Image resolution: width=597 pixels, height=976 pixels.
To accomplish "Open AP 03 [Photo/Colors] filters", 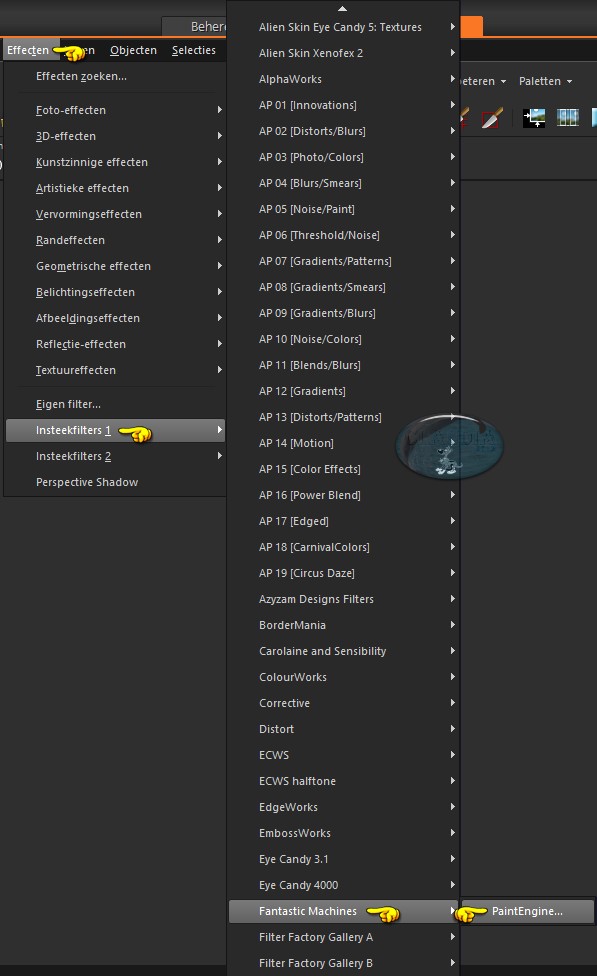I will coord(344,157).
